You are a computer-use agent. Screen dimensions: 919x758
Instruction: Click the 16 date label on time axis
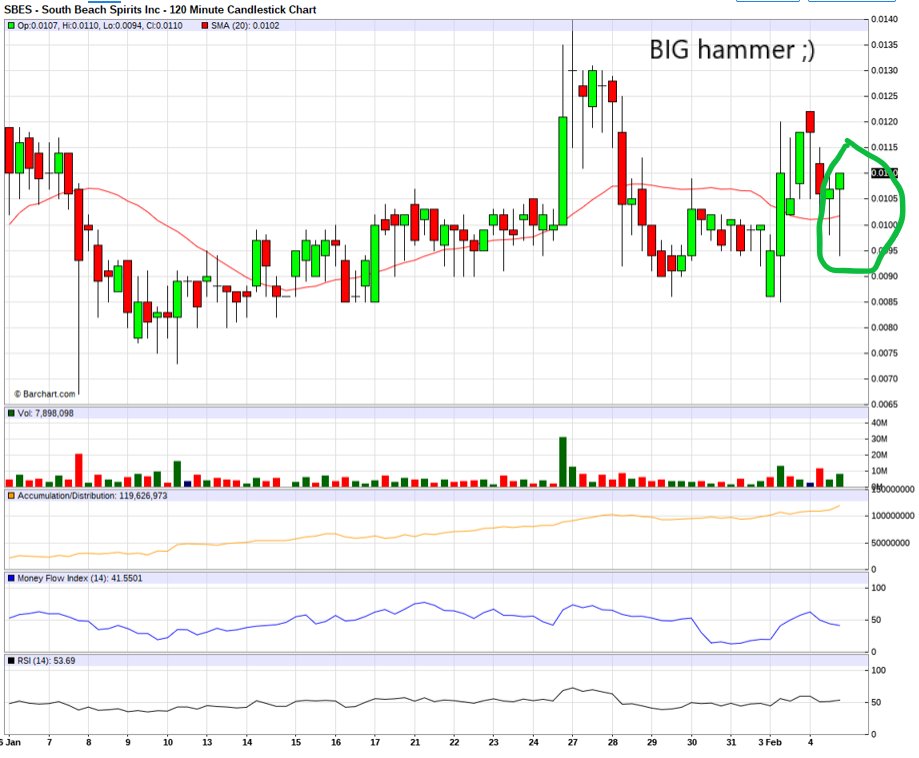pos(336,742)
